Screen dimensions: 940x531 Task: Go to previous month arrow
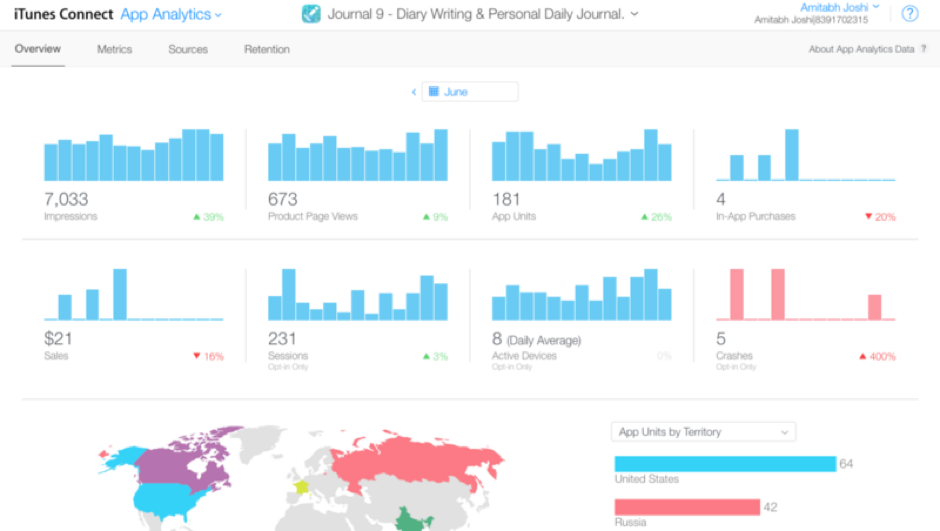click(414, 92)
